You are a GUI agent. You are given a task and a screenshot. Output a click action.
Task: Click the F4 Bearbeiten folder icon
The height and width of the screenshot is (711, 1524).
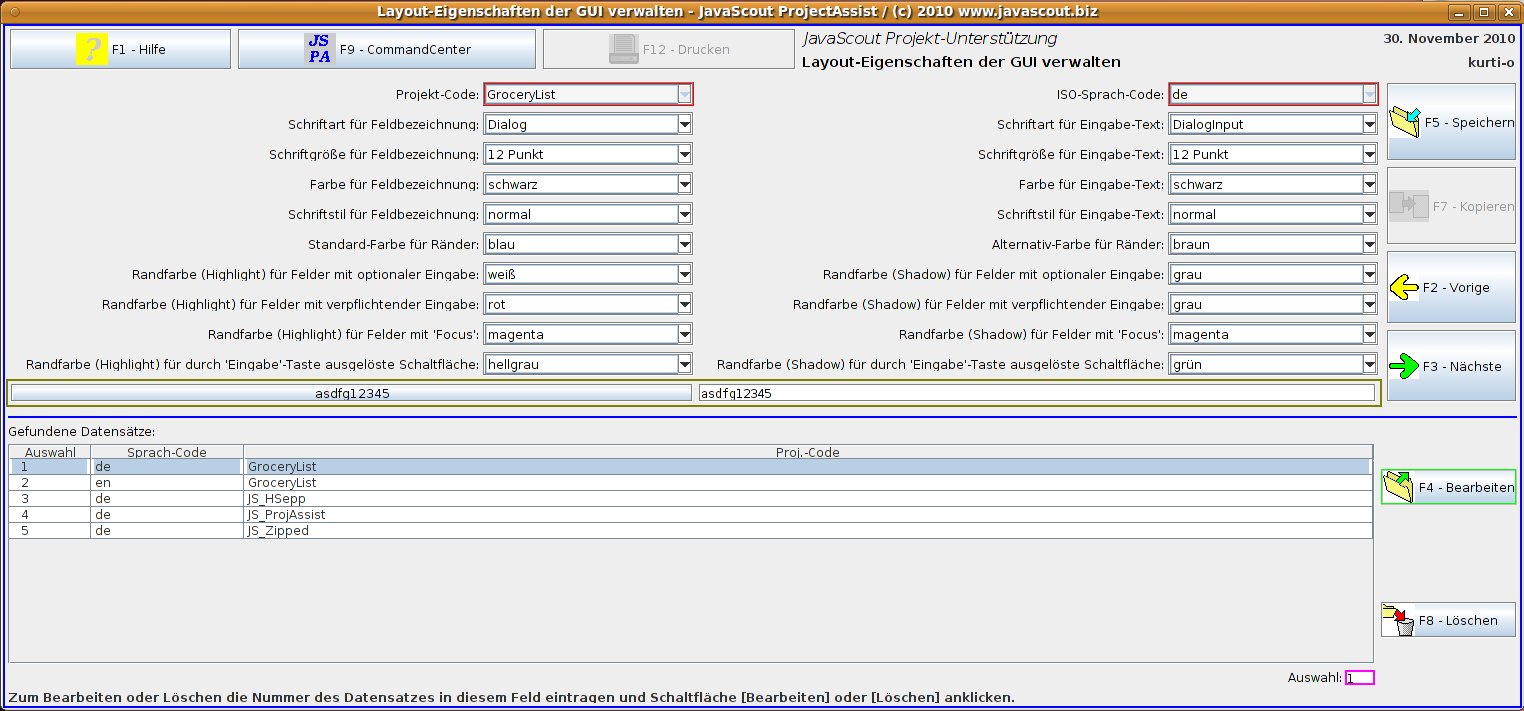(1398, 487)
